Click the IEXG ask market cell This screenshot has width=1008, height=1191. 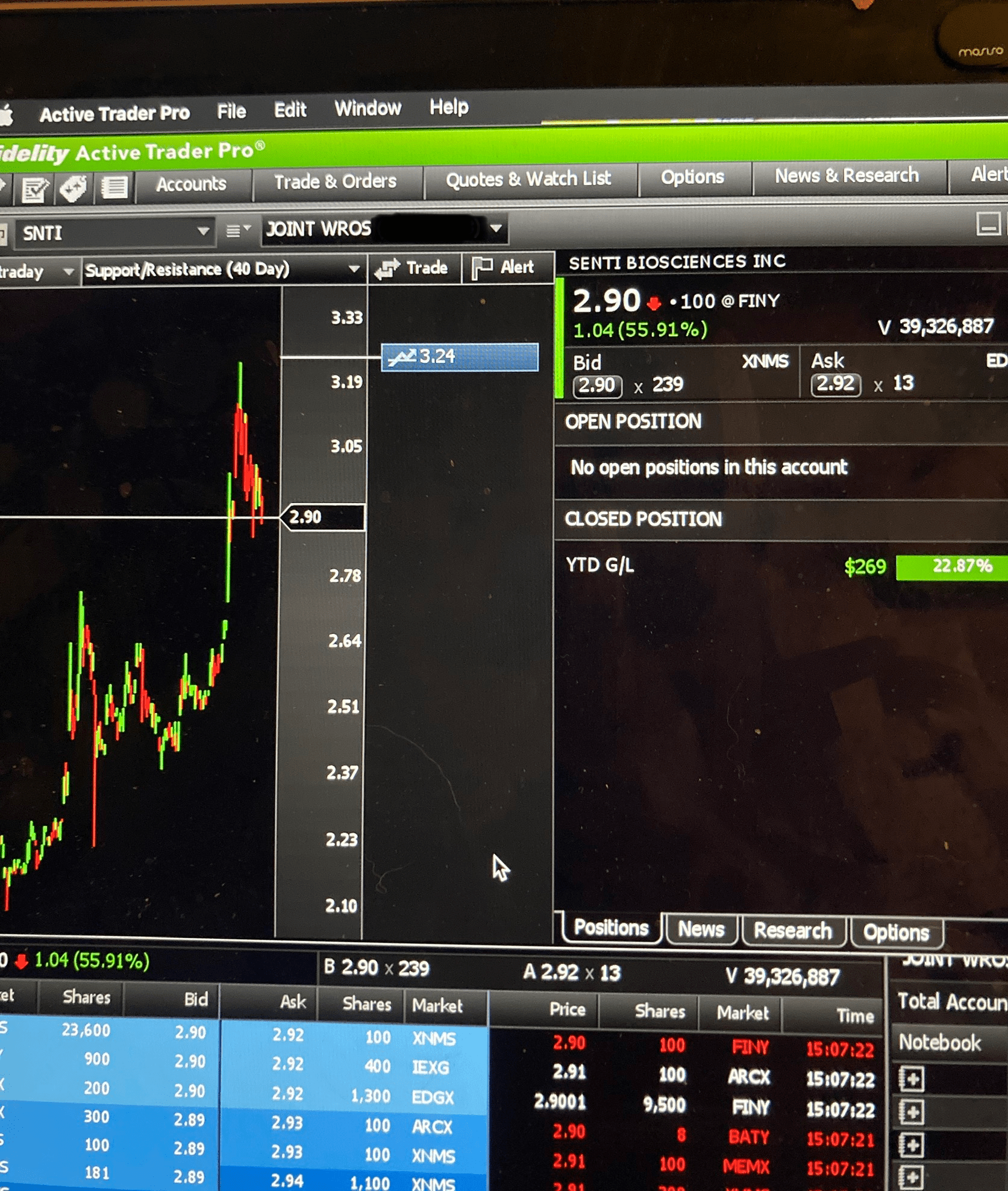pyautogui.click(x=430, y=1067)
